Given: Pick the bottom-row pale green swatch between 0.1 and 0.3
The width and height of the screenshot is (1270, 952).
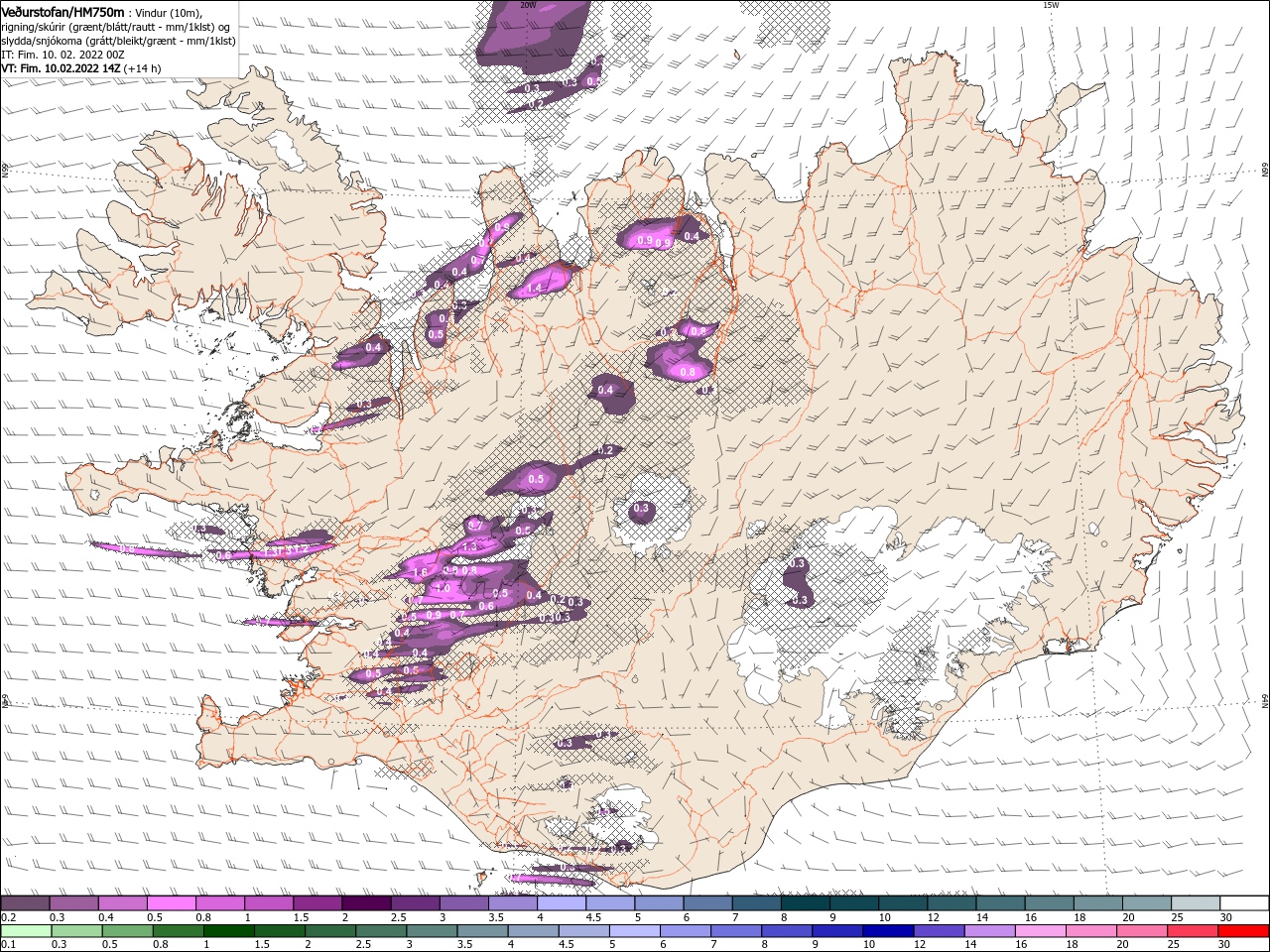Looking at the screenshot, I should pos(27,931).
